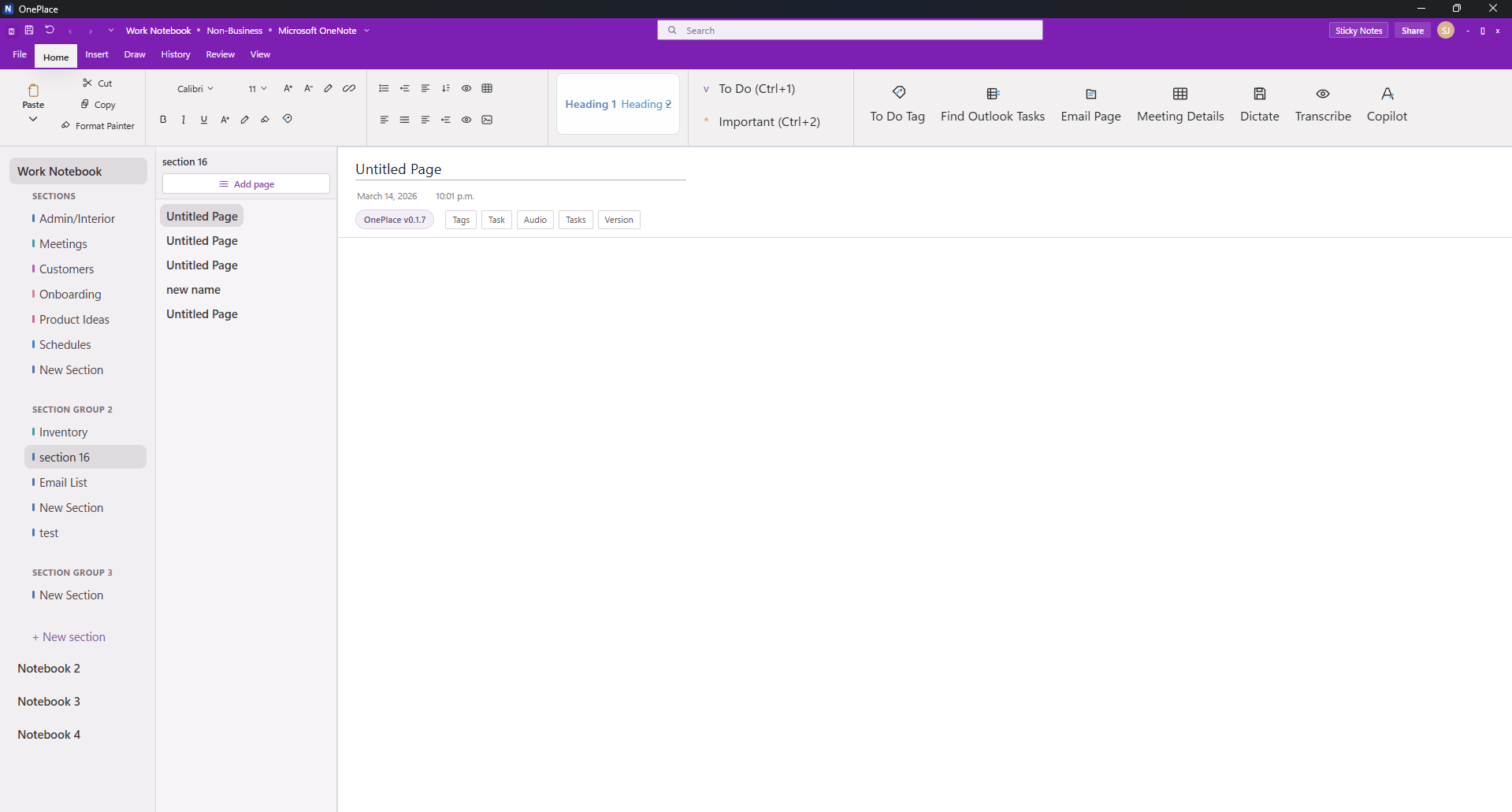The width and height of the screenshot is (1512, 812).
Task: Click the Find Outlook Tasks icon
Action: pos(992,94)
